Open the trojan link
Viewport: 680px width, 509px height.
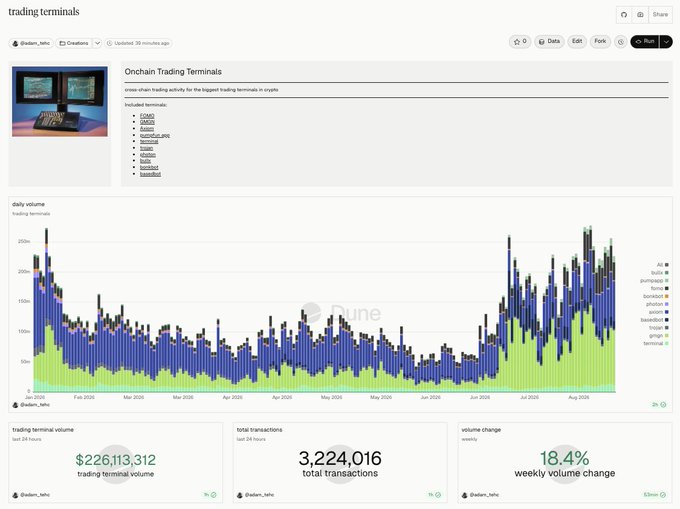(146, 148)
